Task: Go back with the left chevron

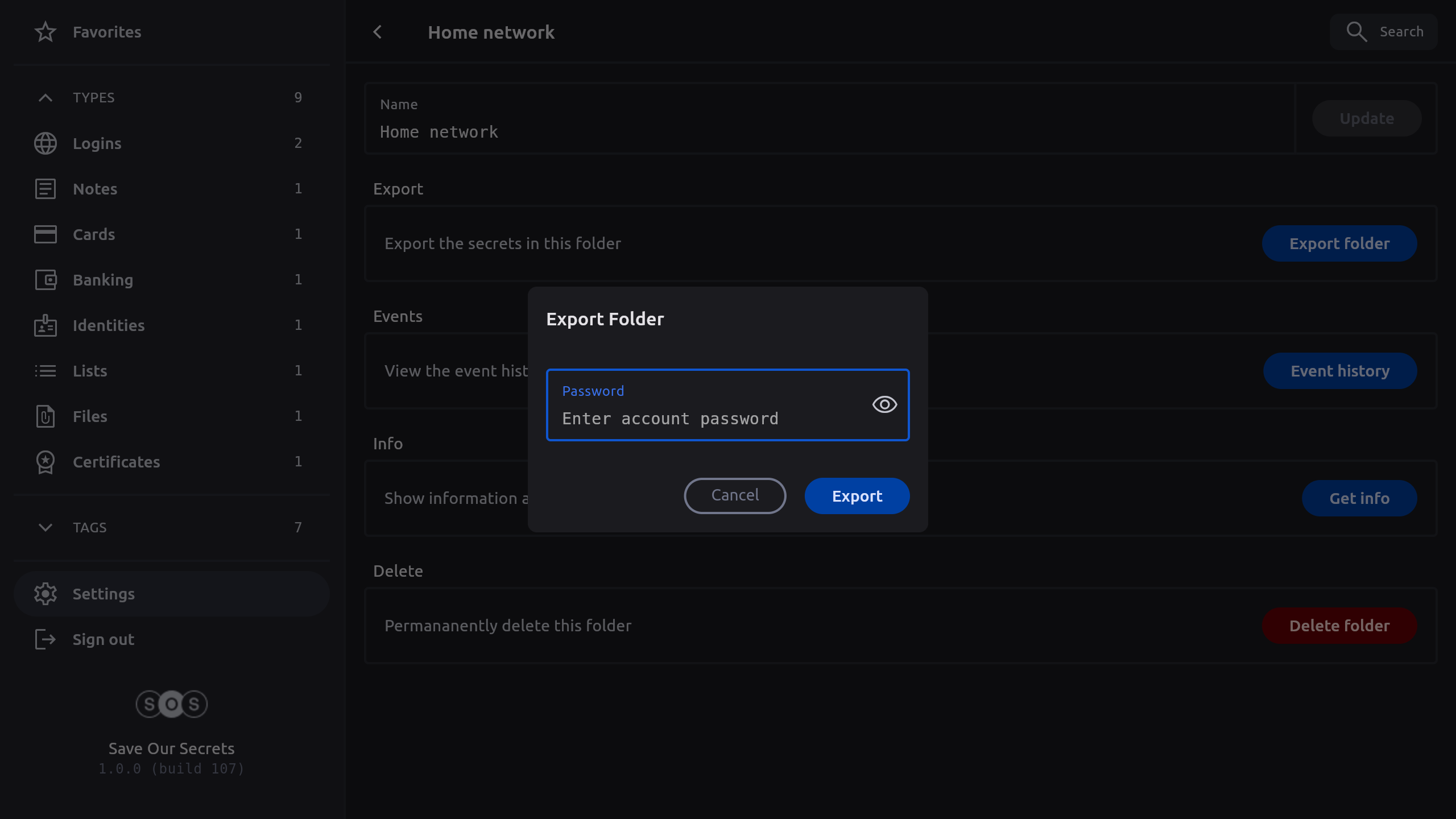Action: click(x=378, y=32)
